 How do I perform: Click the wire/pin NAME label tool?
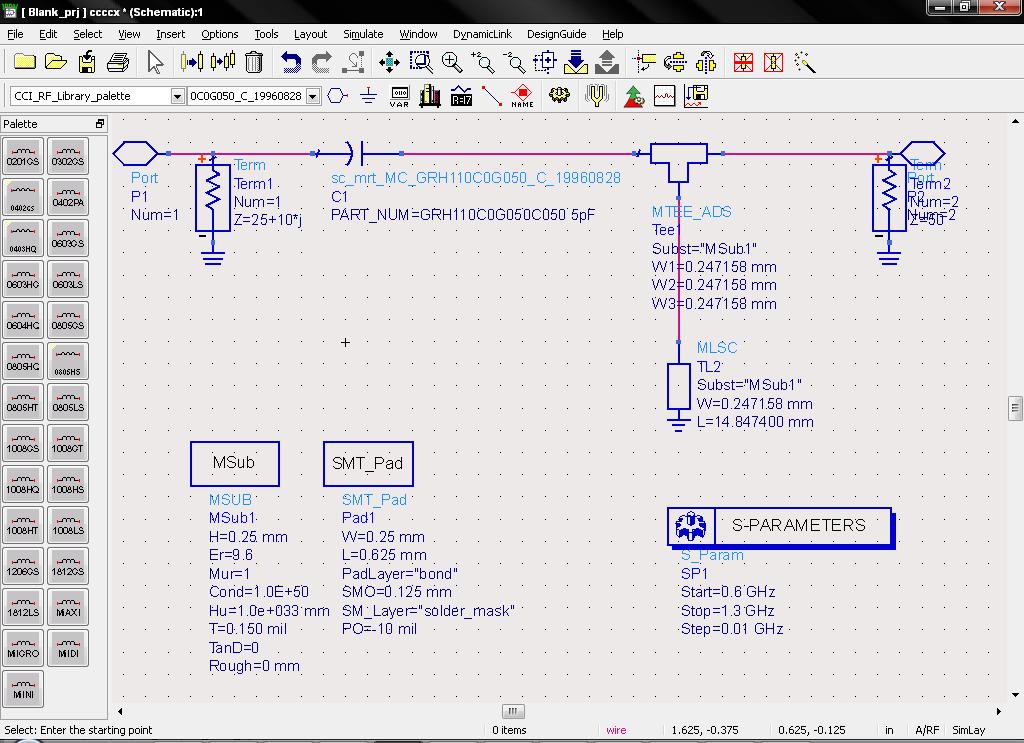point(522,96)
